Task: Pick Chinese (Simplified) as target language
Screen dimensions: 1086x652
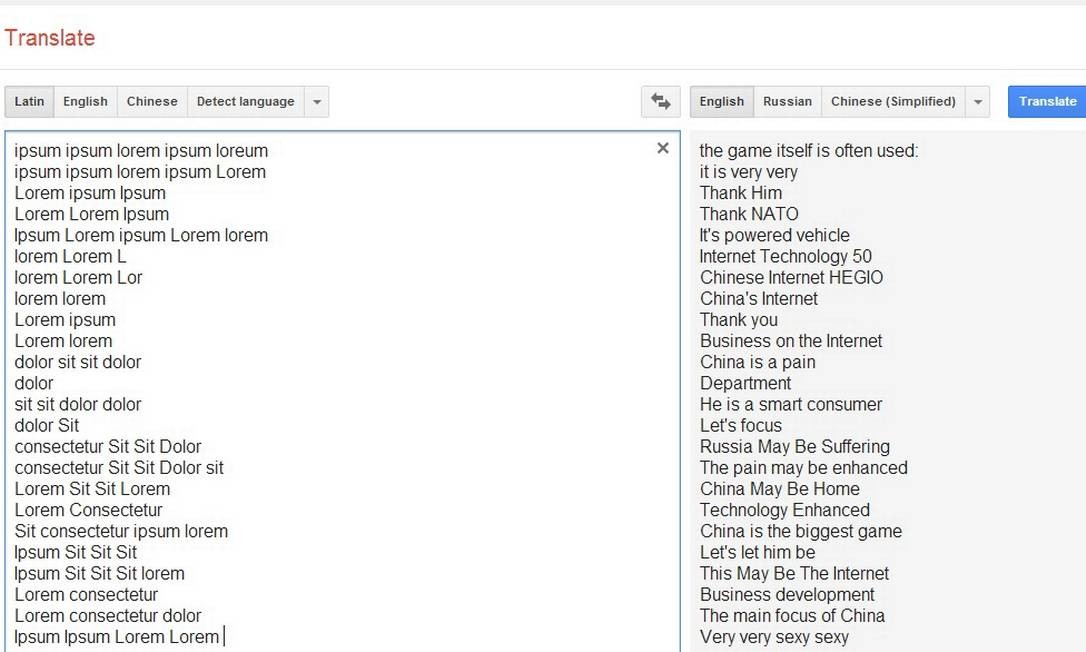Action: point(893,102)
